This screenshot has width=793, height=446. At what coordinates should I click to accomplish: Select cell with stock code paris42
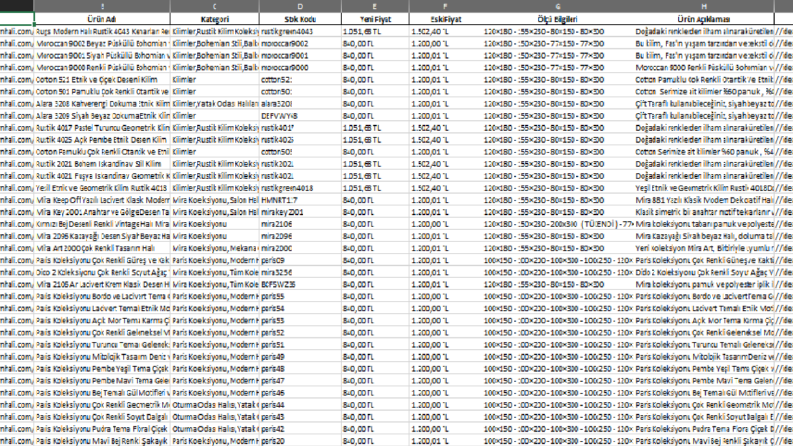[x=300, y=429]
